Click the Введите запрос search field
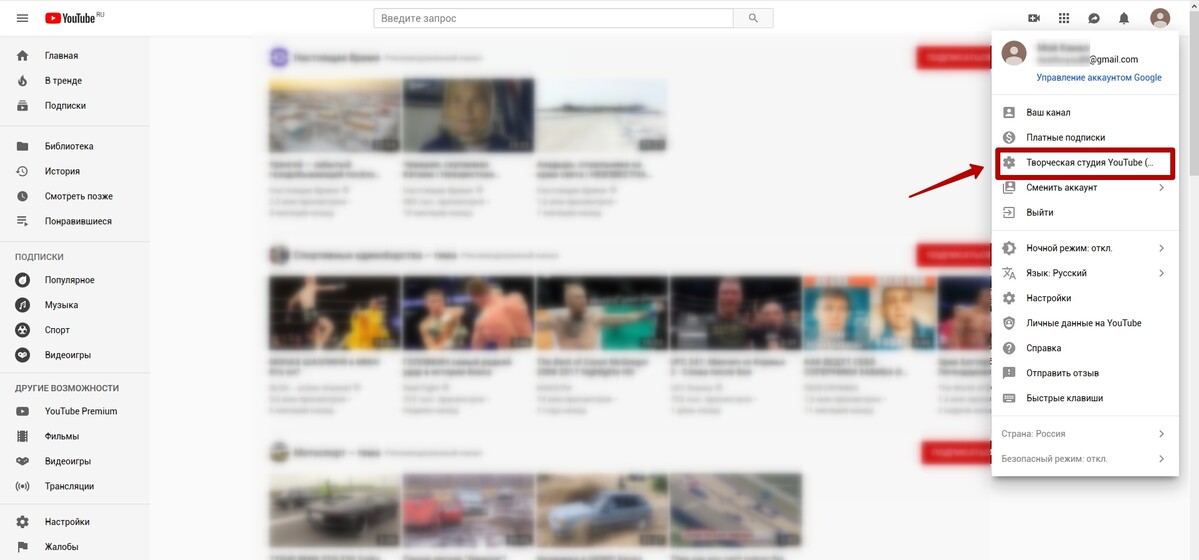Screen dimensions: 1199x560 click(554, 18)
